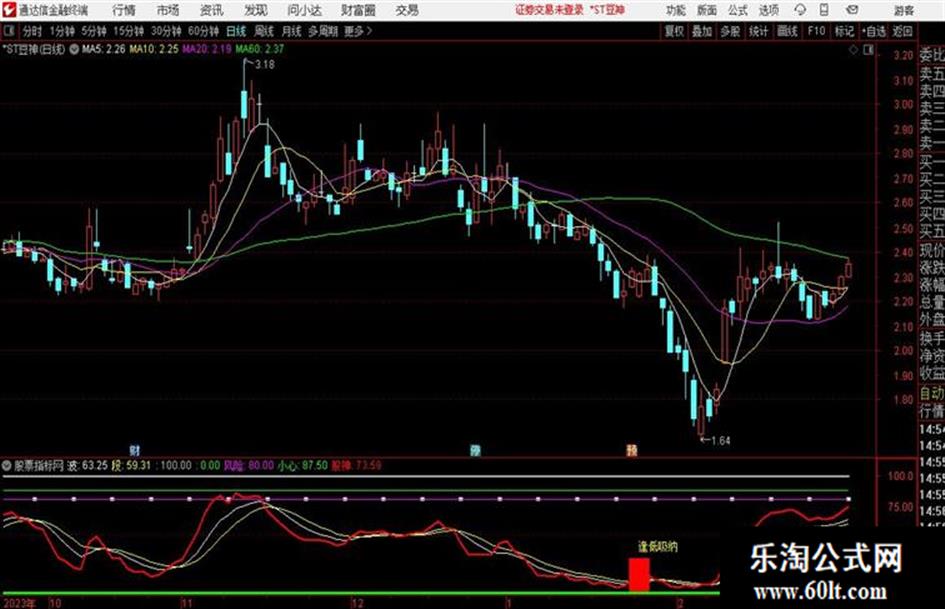Click the 财 event marker on chart bottom
This screenshot has width=945, height=609.
point(135,450)
